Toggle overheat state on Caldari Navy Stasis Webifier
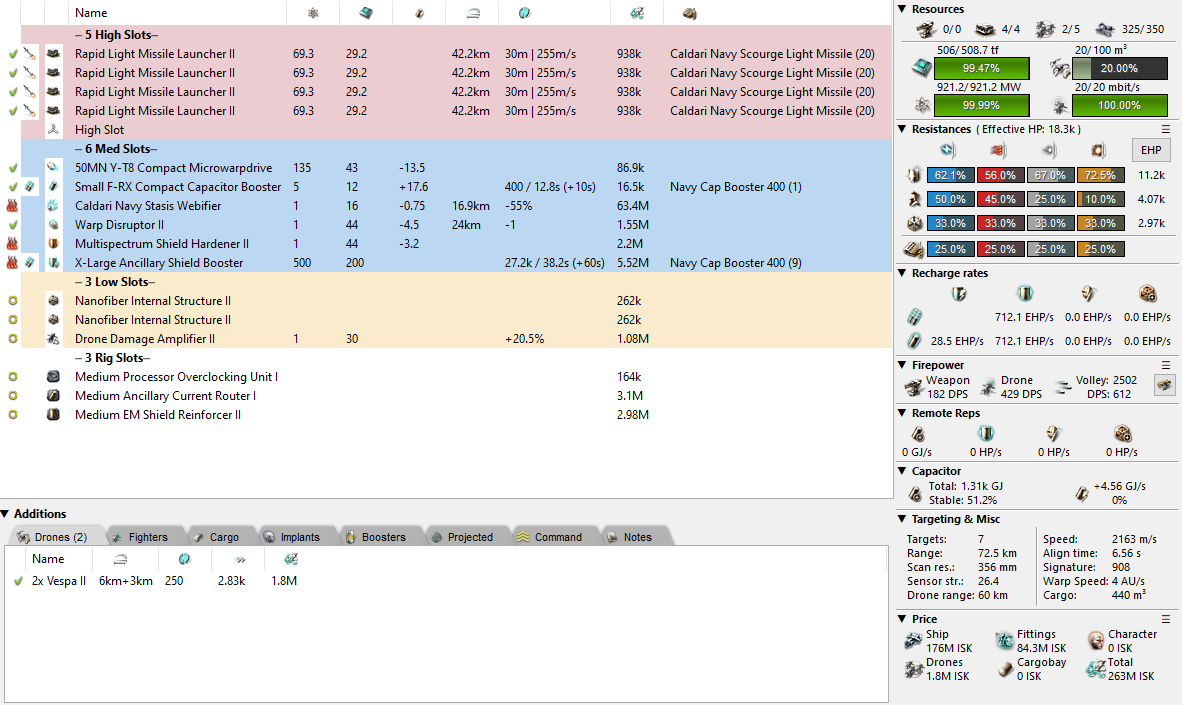1182x705 pixels. (x=12, y=206)
